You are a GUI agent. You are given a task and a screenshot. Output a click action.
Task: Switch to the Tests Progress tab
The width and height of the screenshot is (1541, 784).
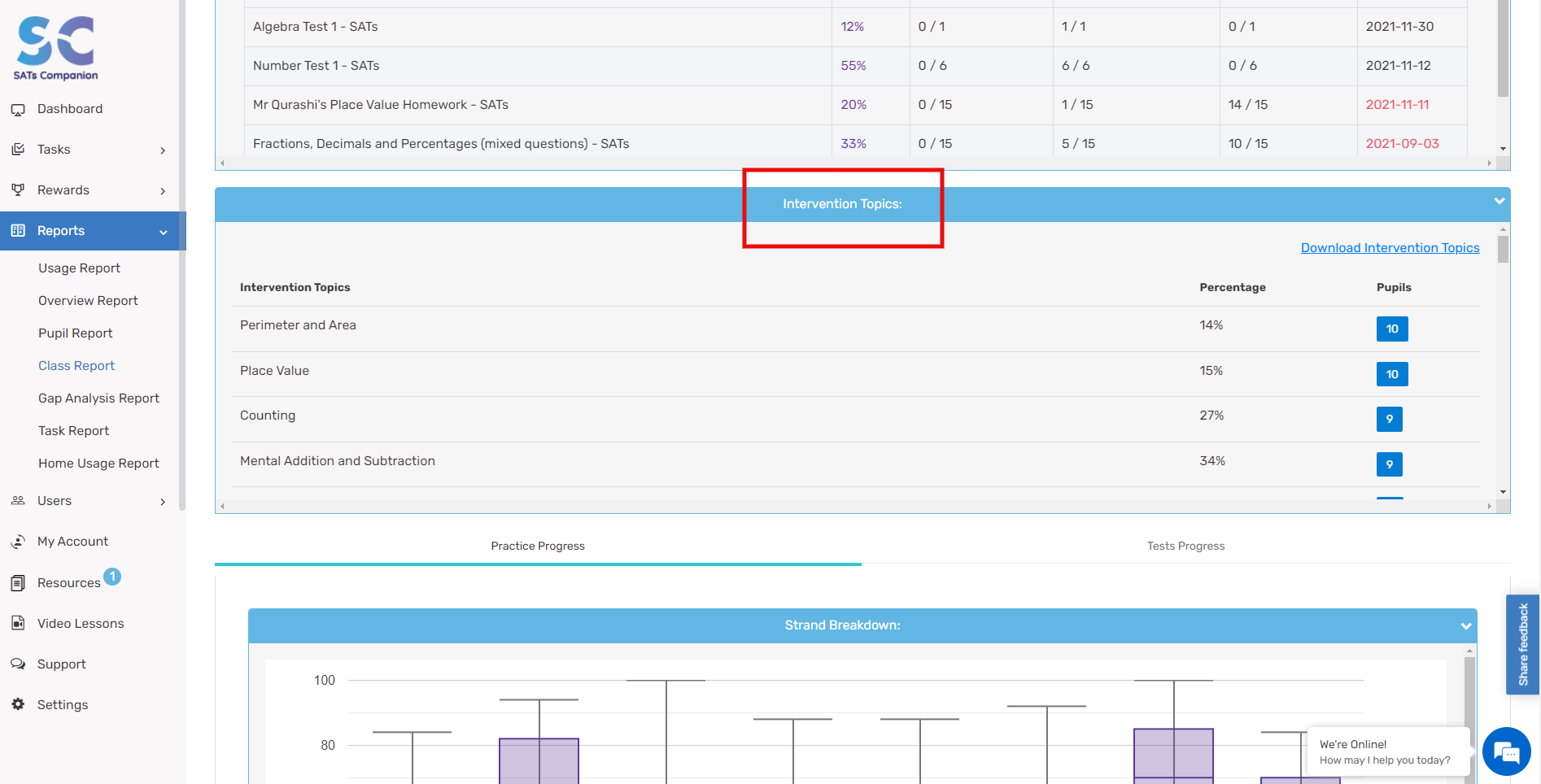pyautogui.click(x=1185, y=547)
